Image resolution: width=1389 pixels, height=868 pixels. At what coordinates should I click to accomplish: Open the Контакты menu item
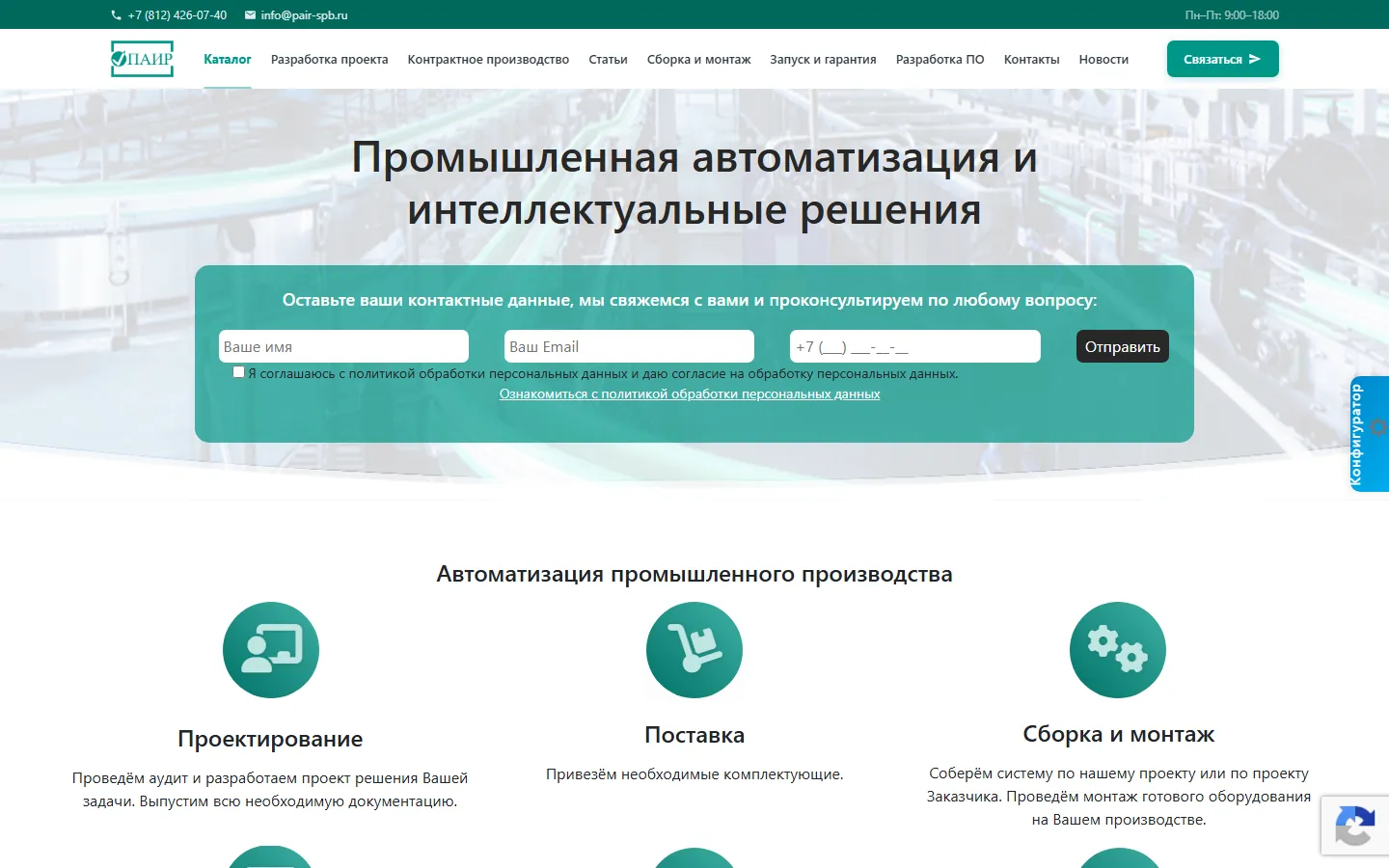pos(1031,59)
